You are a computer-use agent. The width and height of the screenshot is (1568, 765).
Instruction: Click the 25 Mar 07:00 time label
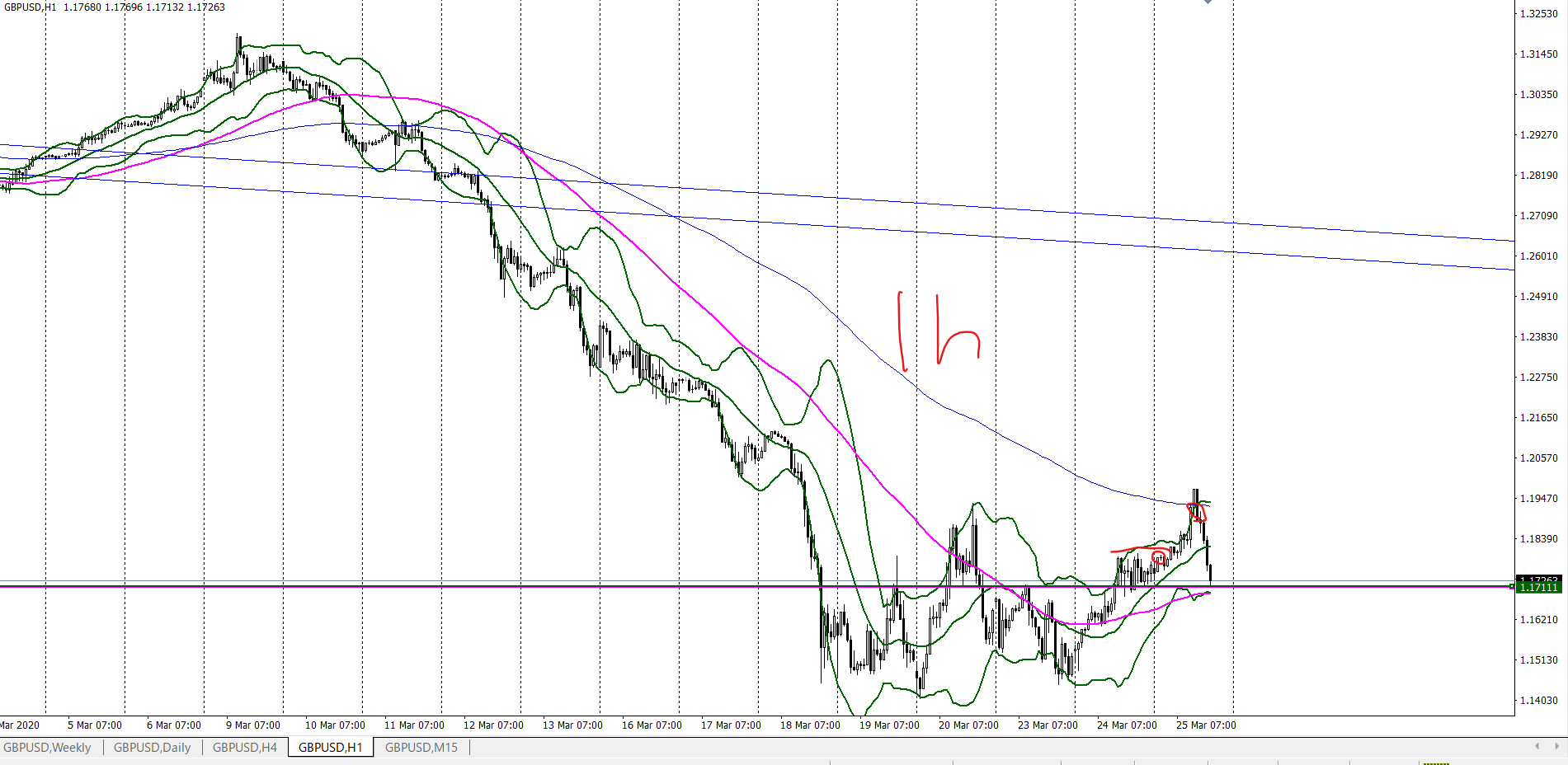(x=1206, y=725)
